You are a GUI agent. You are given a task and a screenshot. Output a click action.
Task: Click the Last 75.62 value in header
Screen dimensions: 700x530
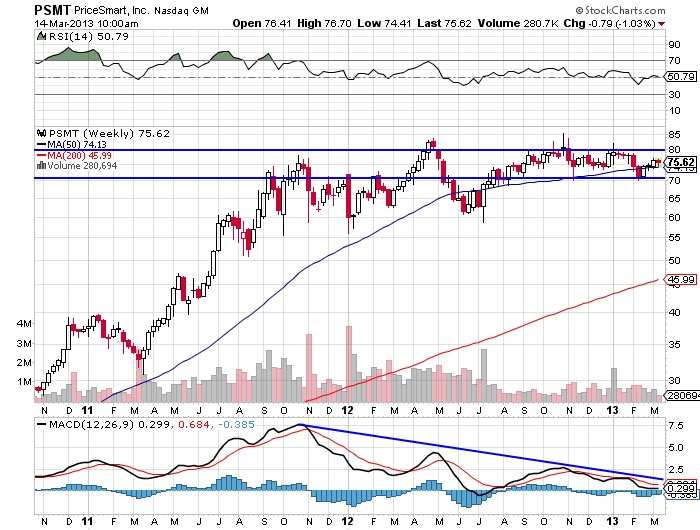[444, 23]
